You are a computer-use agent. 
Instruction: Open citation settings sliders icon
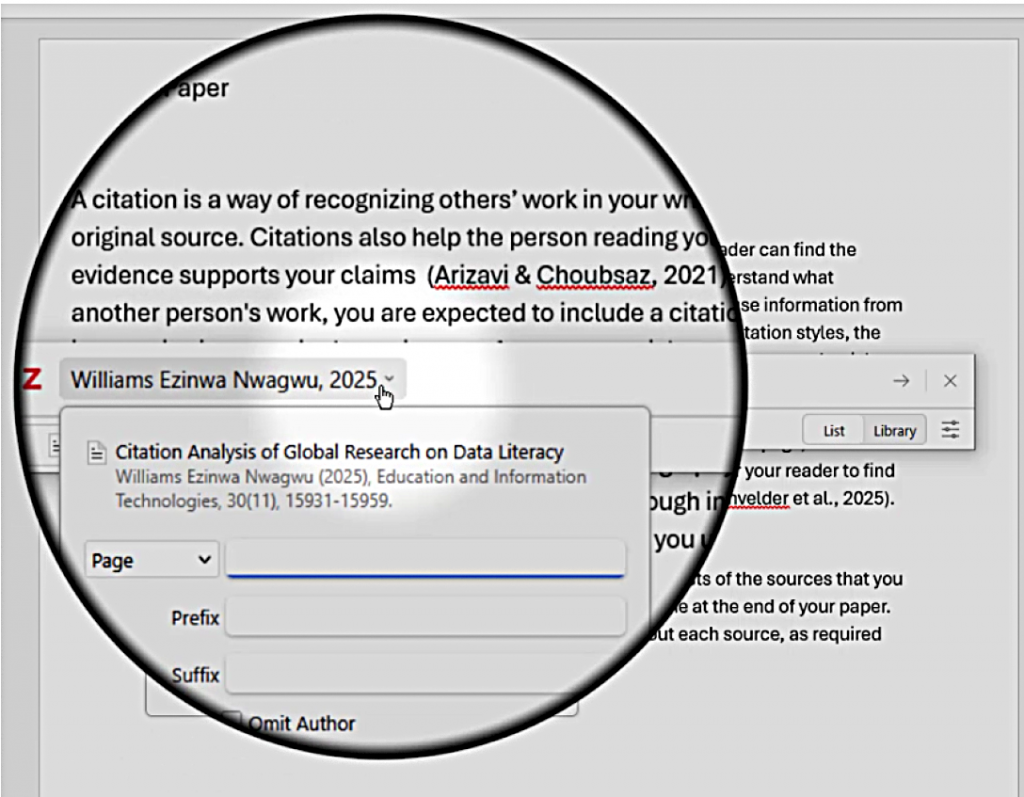pyautogui.click(x=950, y=430)
